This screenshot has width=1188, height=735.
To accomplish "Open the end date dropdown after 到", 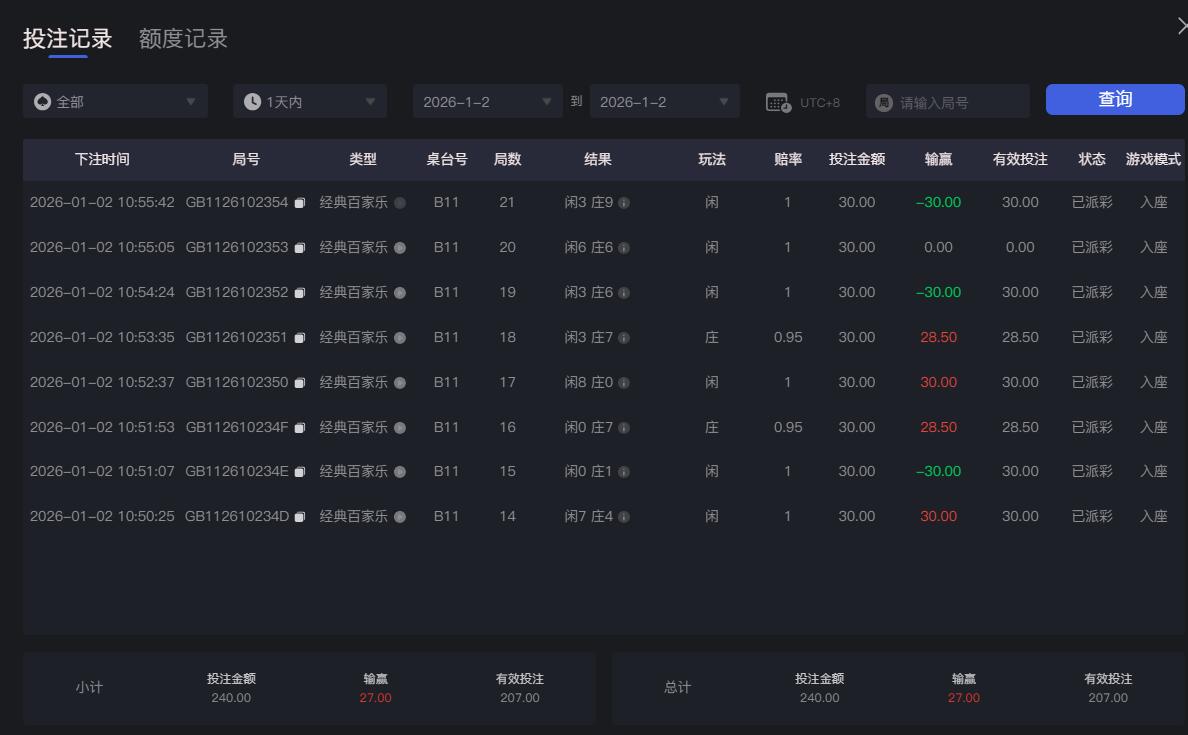I will click(664, 100).
